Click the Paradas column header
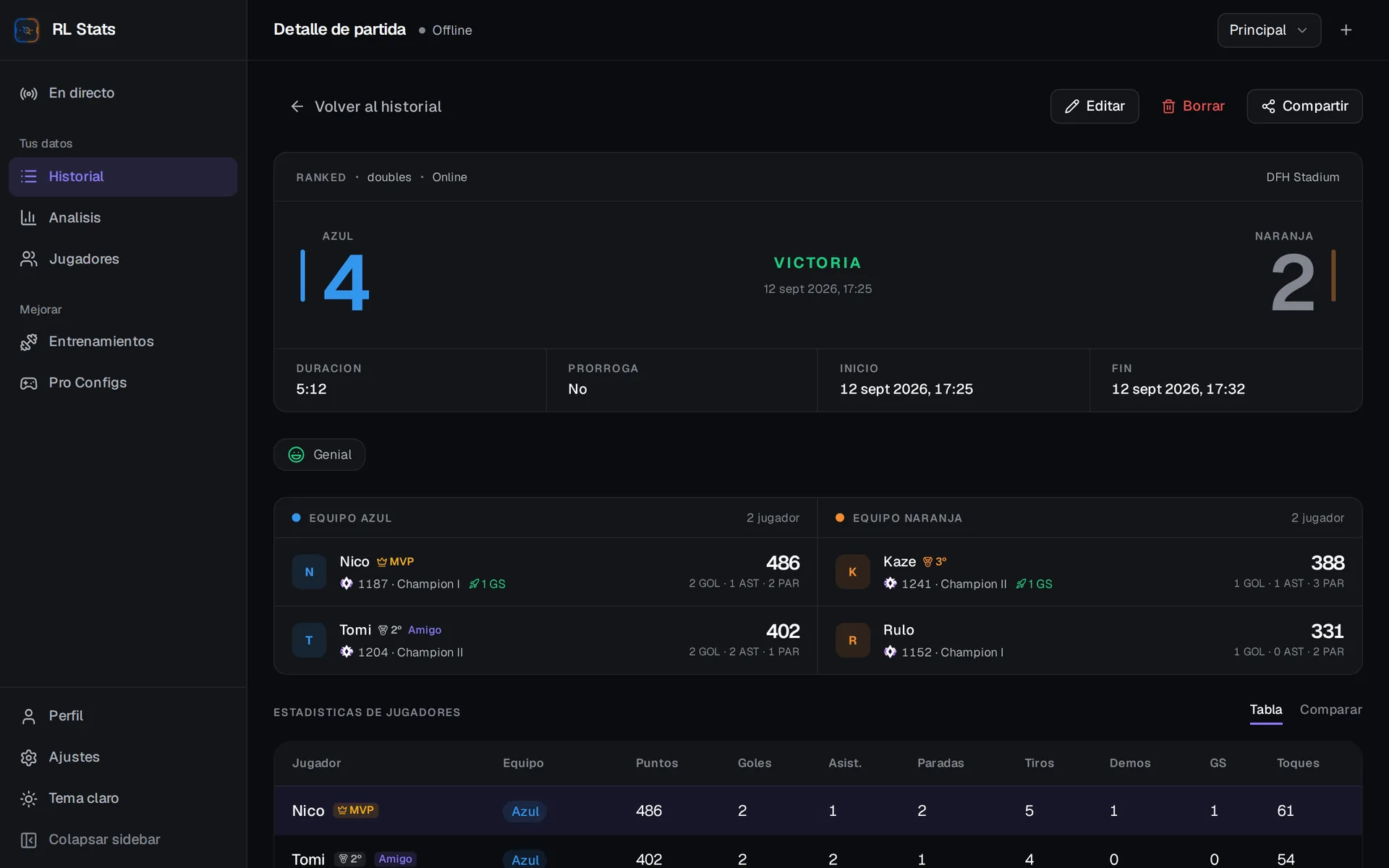Image resolution: width=1389 pixels, height=868 pixels. coord(940,764)
